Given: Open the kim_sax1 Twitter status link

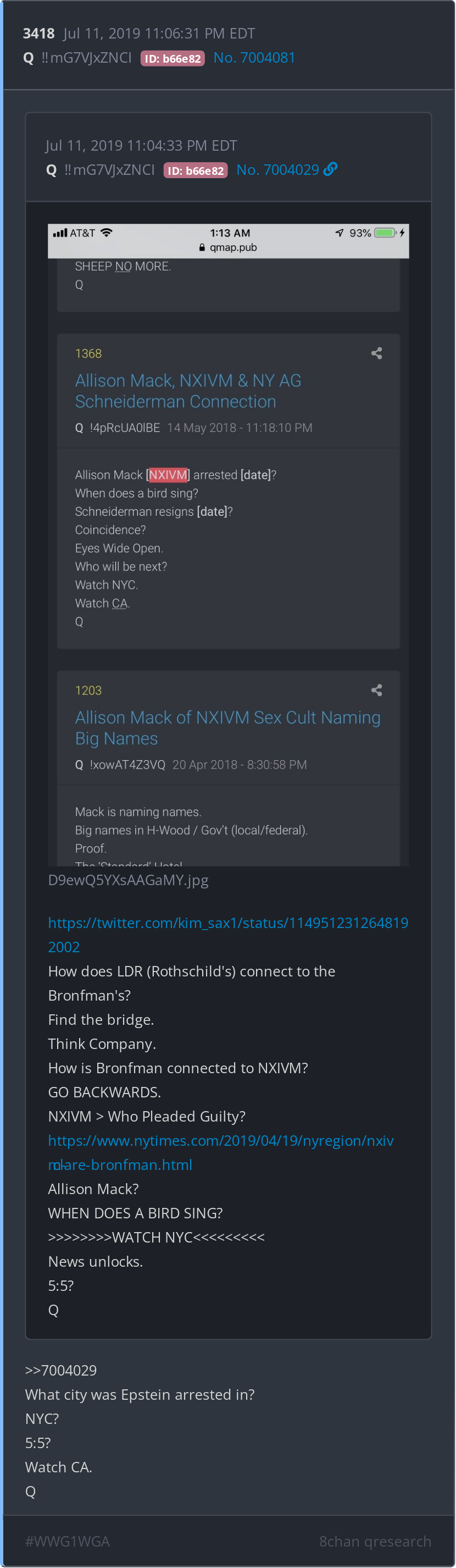Looking at the screenshot, I should pos(228,934).
